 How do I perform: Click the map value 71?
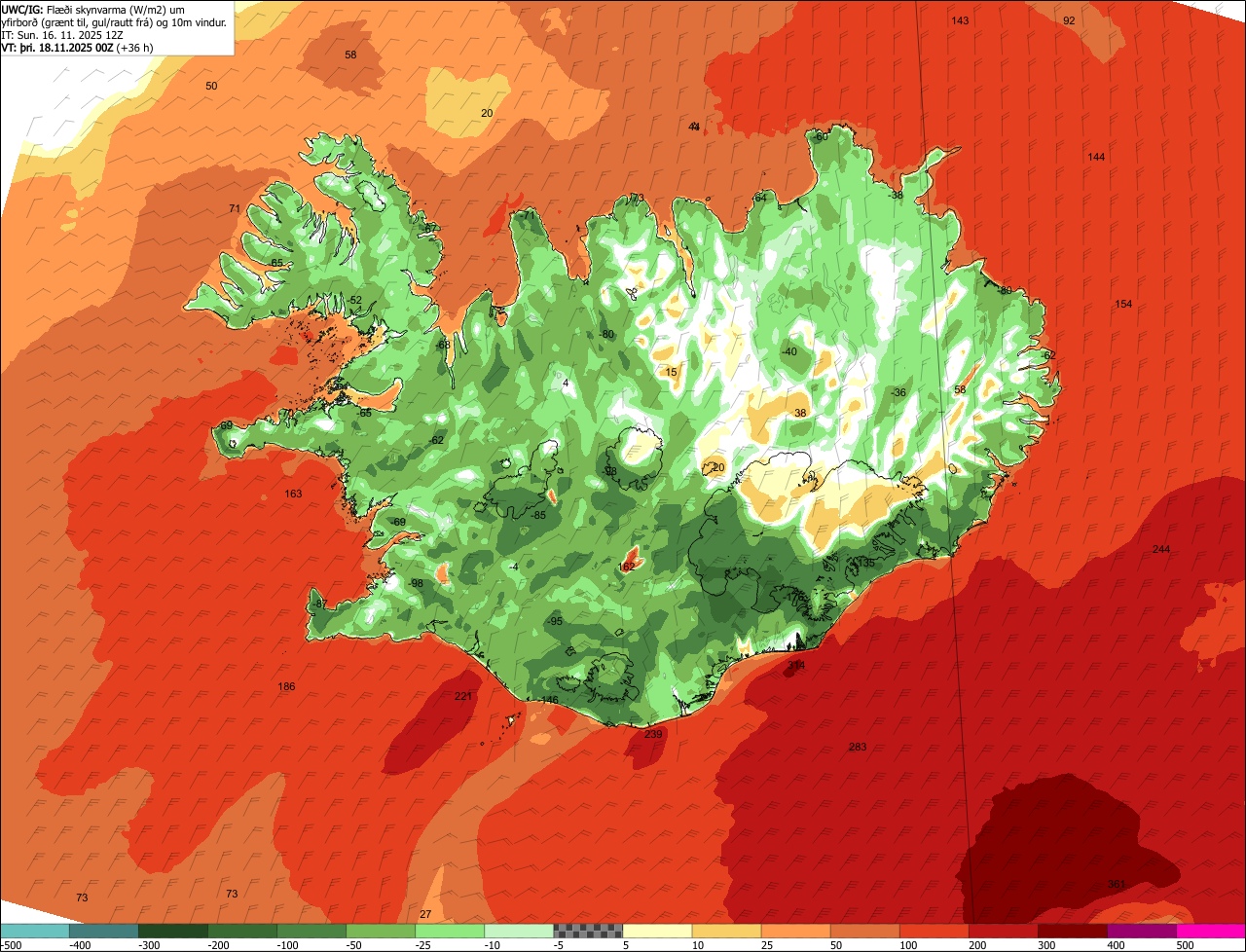[234, 209]
